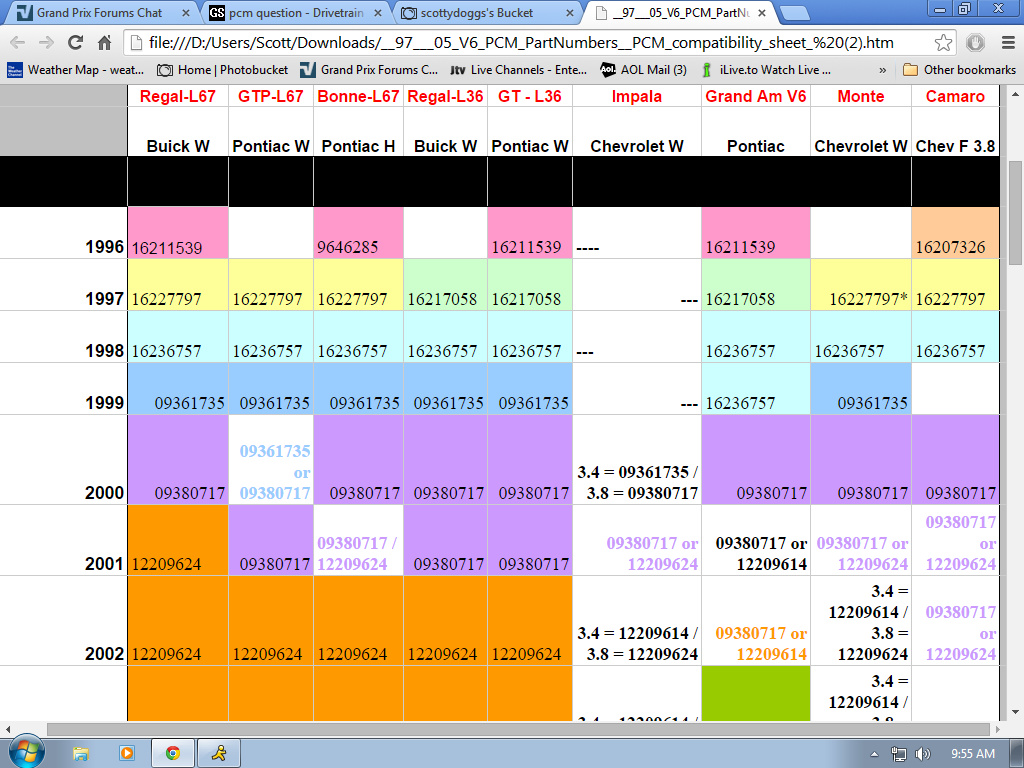Image resolution: width=1024 pixels, height=768 pixels.
Task: Bookmark this page with the star icon
Action: click(943, 43)
